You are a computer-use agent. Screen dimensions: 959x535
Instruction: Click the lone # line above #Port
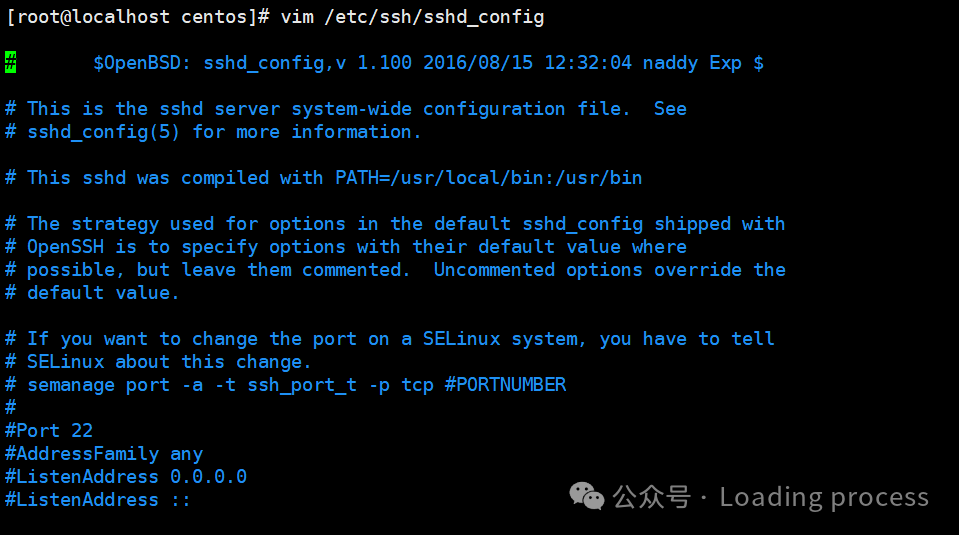click(10, 407)
